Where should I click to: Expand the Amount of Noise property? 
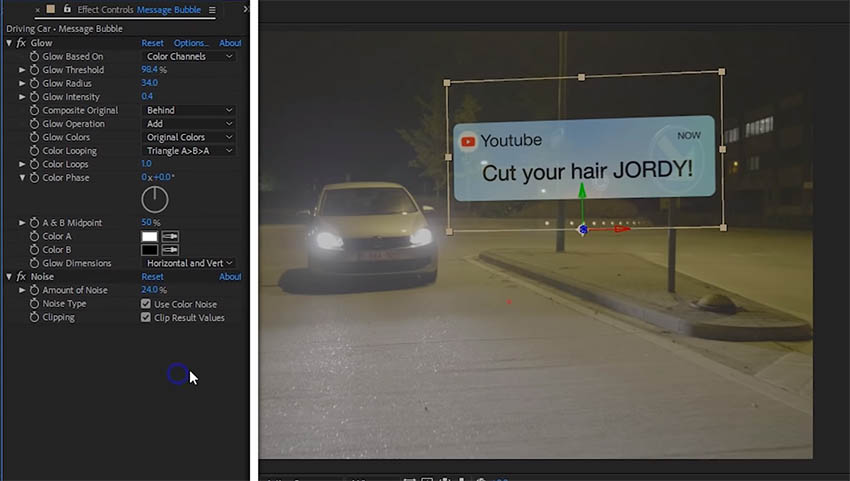click(22, 290)
